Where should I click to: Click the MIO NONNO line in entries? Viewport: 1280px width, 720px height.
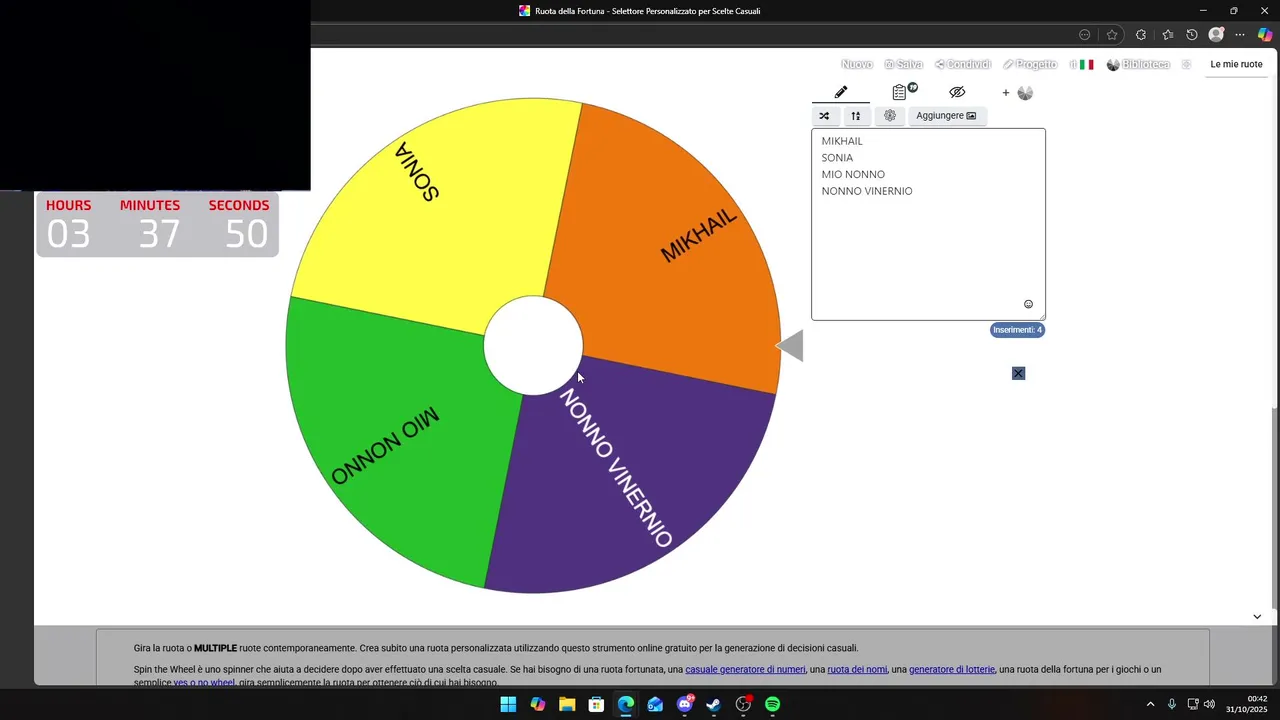point(853,175)
